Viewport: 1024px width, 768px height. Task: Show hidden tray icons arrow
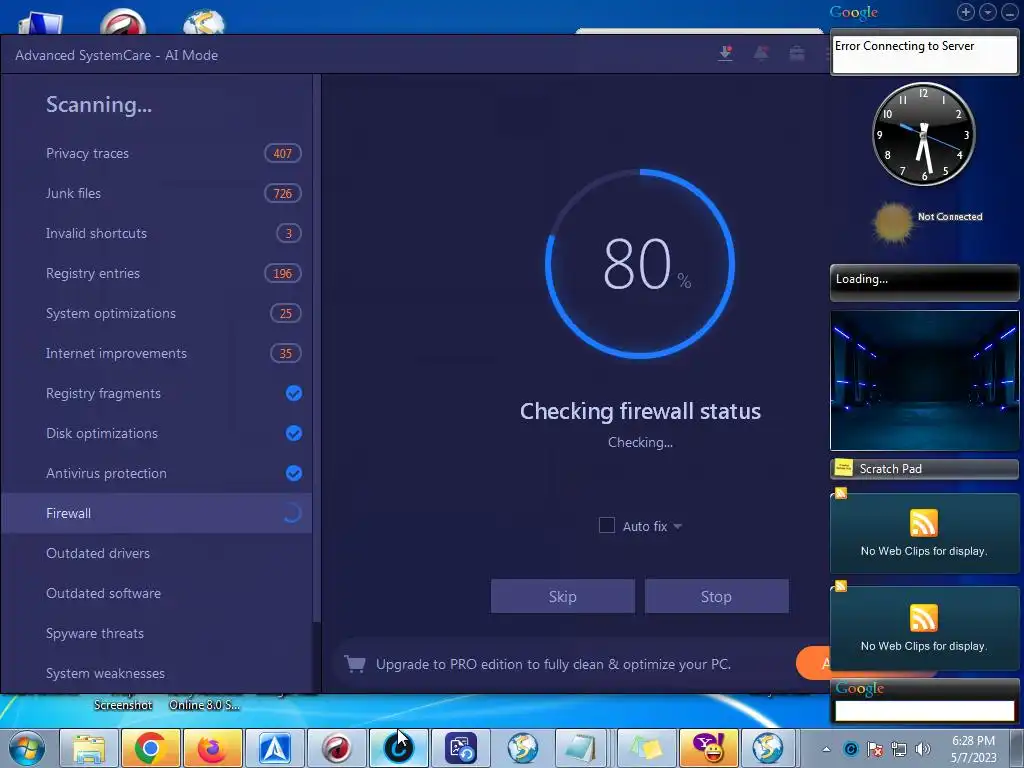point(826,749)
